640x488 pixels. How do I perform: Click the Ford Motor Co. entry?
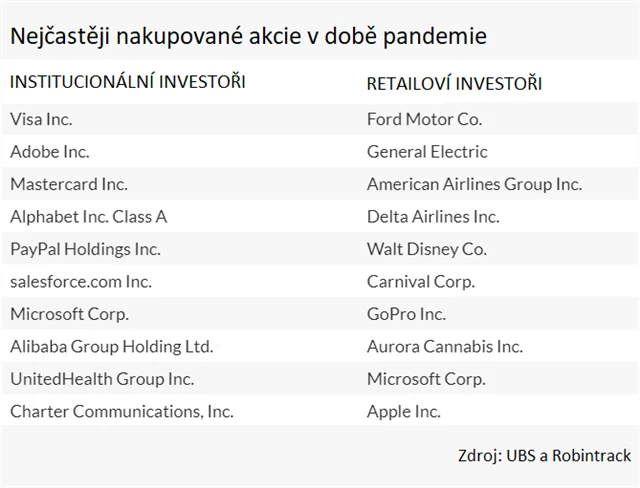[x=424, y=119]
